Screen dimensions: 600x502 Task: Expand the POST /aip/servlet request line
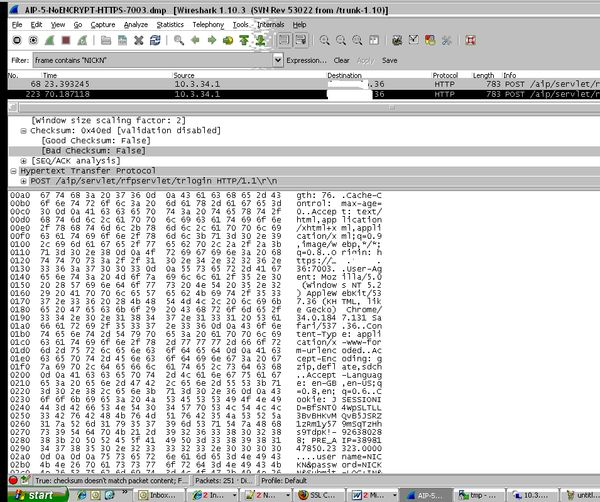click(x=23, y=181)
